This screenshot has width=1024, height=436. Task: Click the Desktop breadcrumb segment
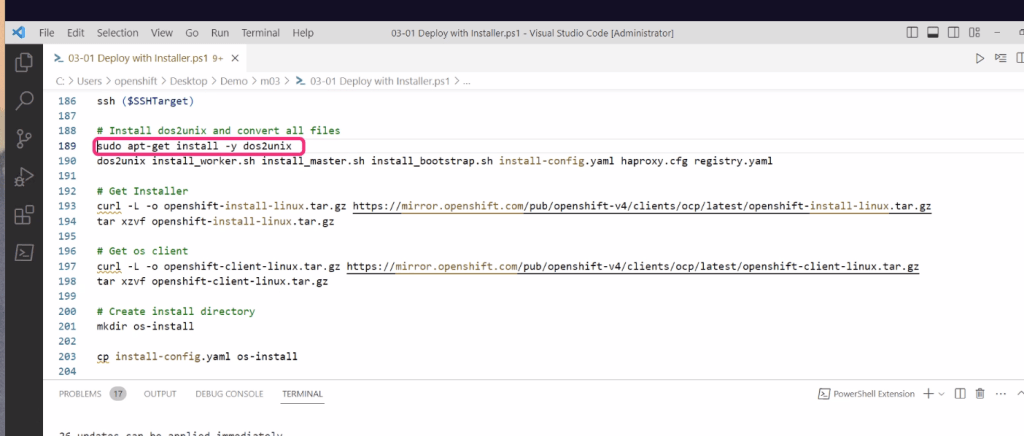coord(189,81)
